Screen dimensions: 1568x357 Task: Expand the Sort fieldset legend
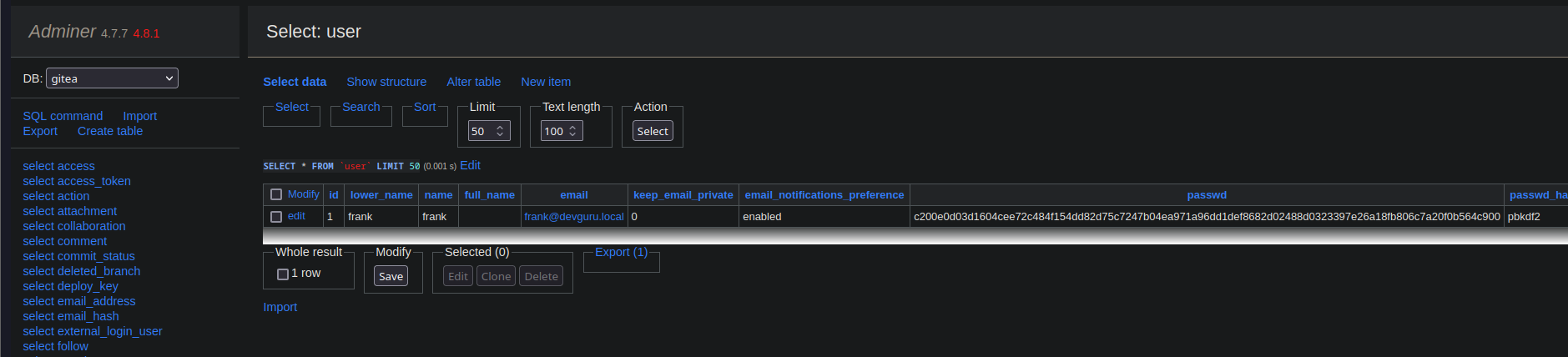(425, 107)
